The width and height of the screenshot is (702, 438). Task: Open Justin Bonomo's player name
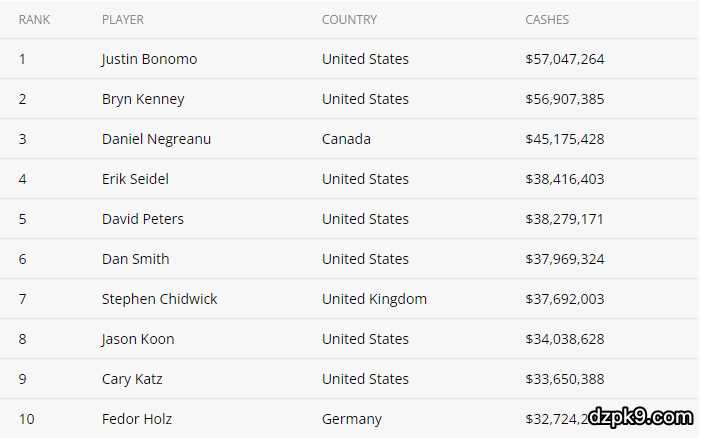149,59
